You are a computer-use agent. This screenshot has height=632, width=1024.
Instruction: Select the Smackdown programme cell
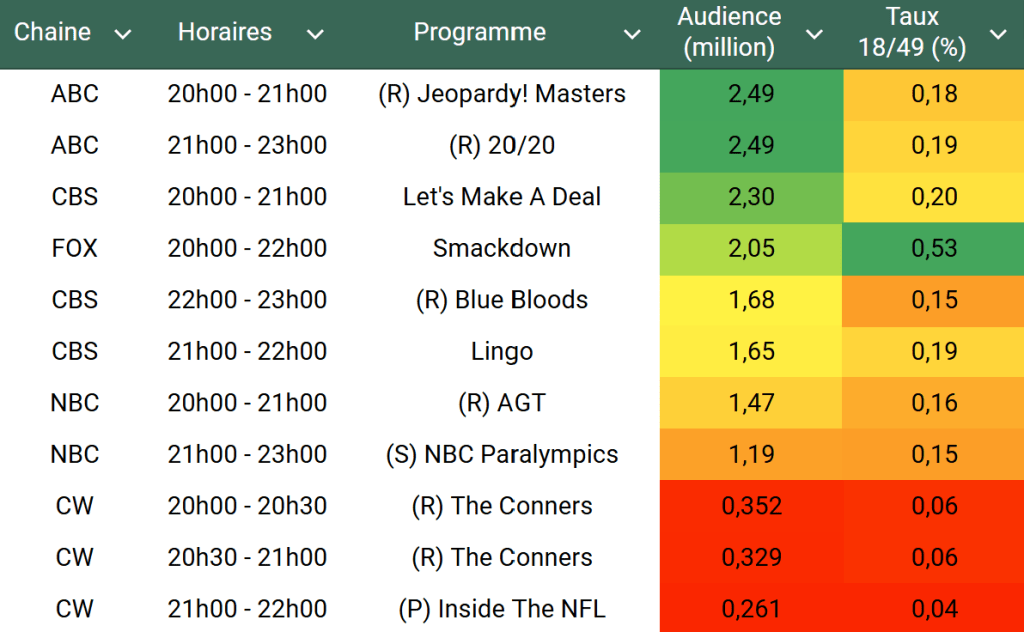point(502,248)
